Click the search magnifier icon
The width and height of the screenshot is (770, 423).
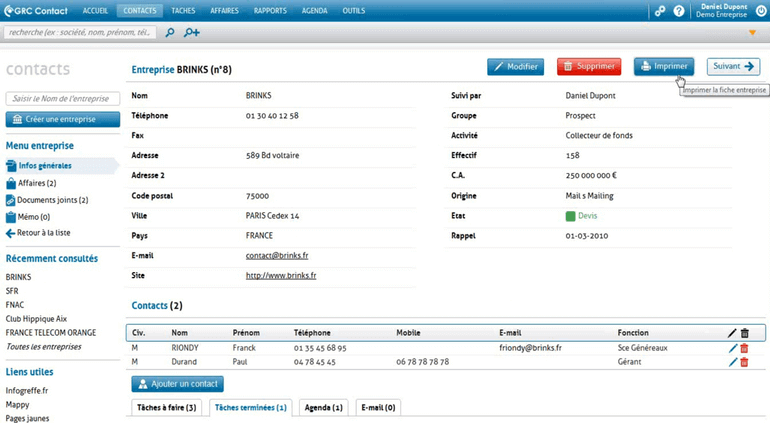coord(170,32)
